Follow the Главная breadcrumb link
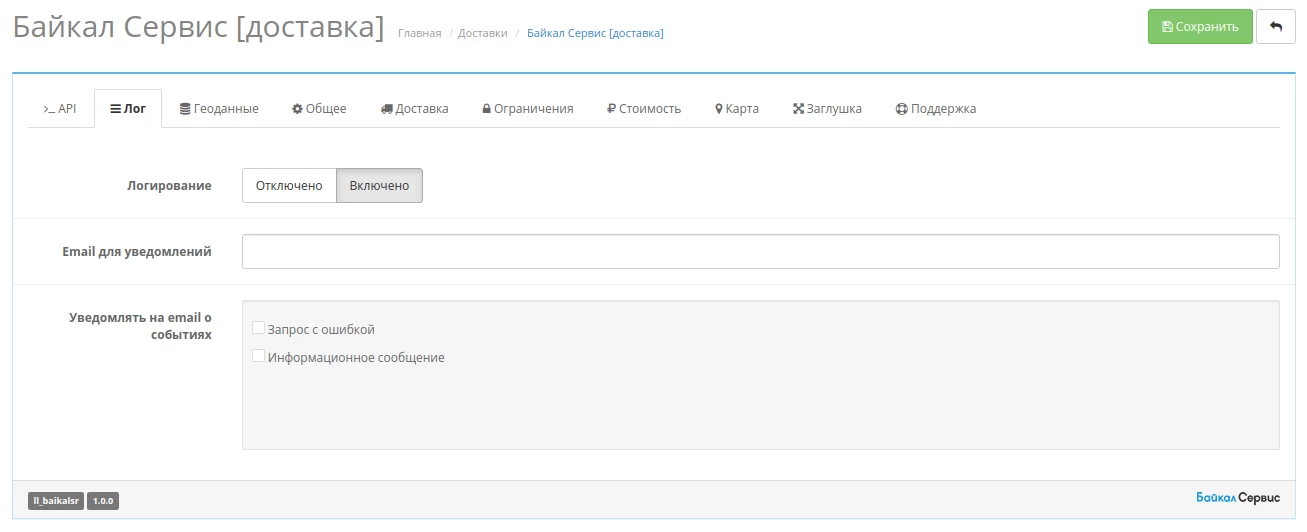The width and height of the screenshot is (1307, 532). 419,33
